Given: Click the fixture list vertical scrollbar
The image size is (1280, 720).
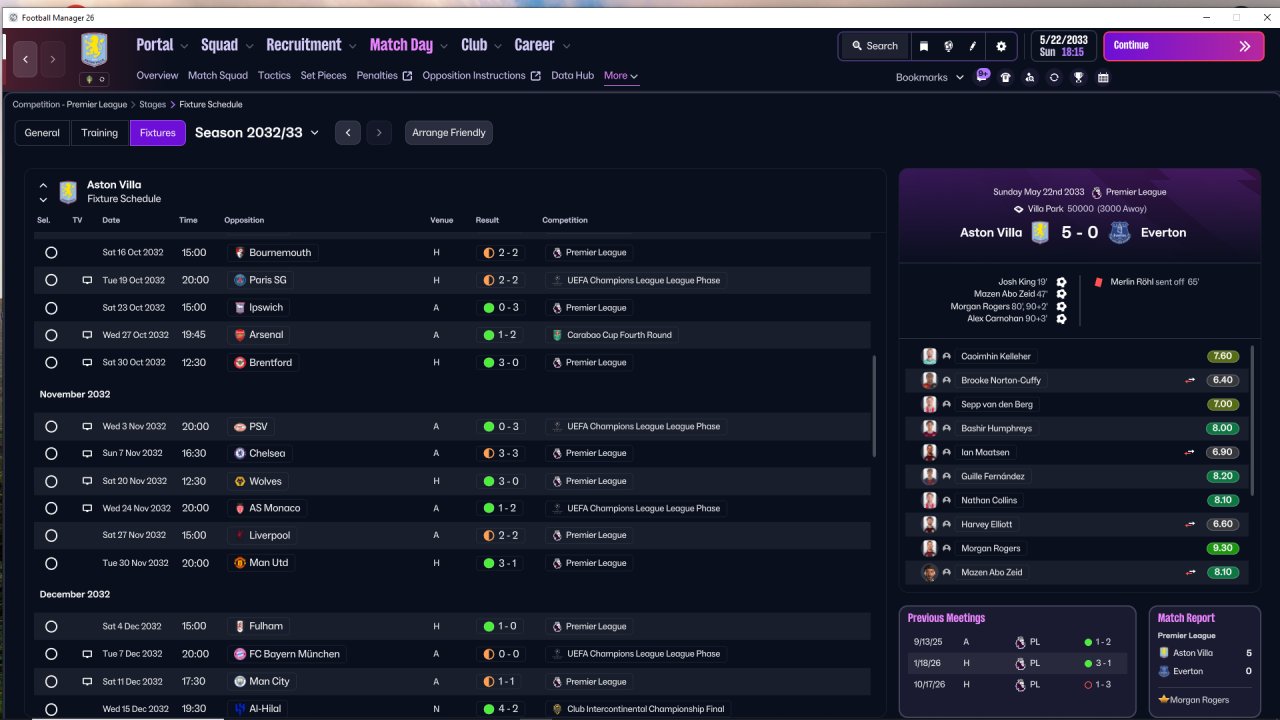Looking at the screenshot, I should 875,406.
